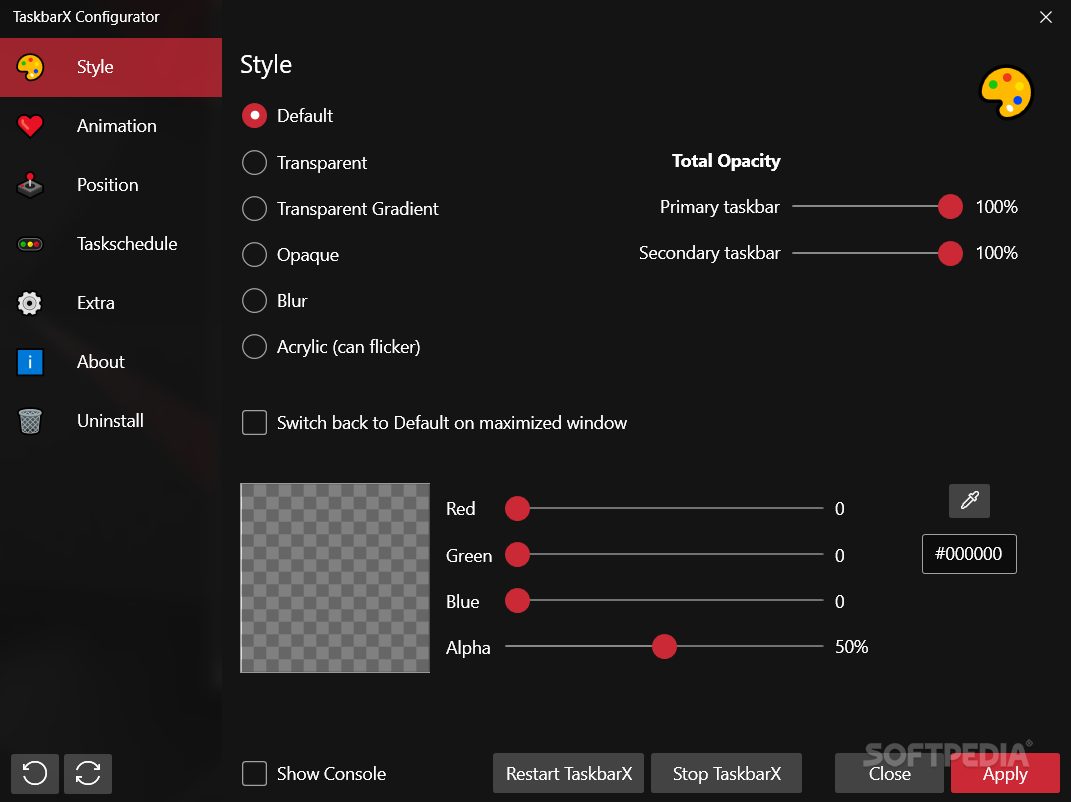This screenshot has height=802, width=1071.
Task: Click the Restart TaskbarX button
Action: click(x=568, y=773)
